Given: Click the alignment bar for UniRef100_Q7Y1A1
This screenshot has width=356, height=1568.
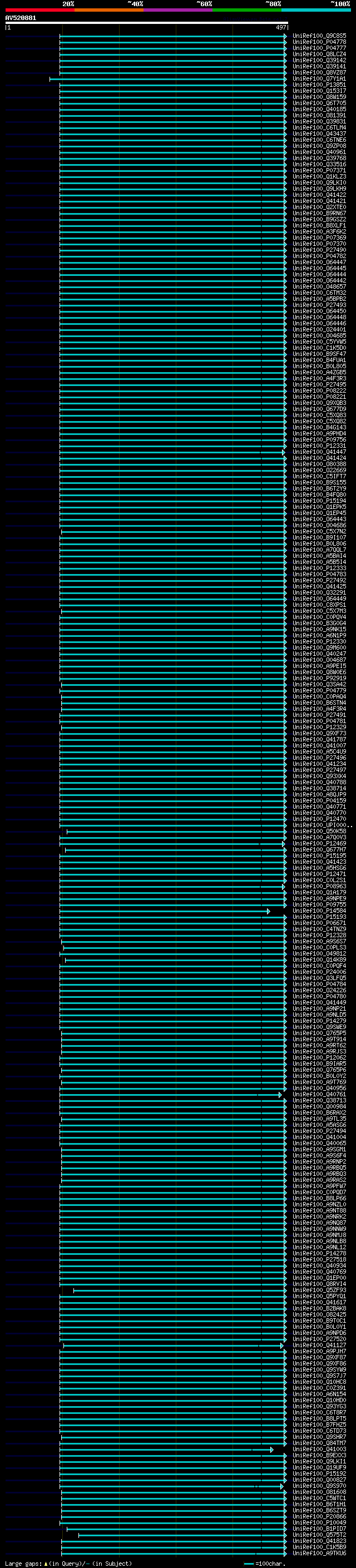Looking at the screenshot, I should click(168, 79).
